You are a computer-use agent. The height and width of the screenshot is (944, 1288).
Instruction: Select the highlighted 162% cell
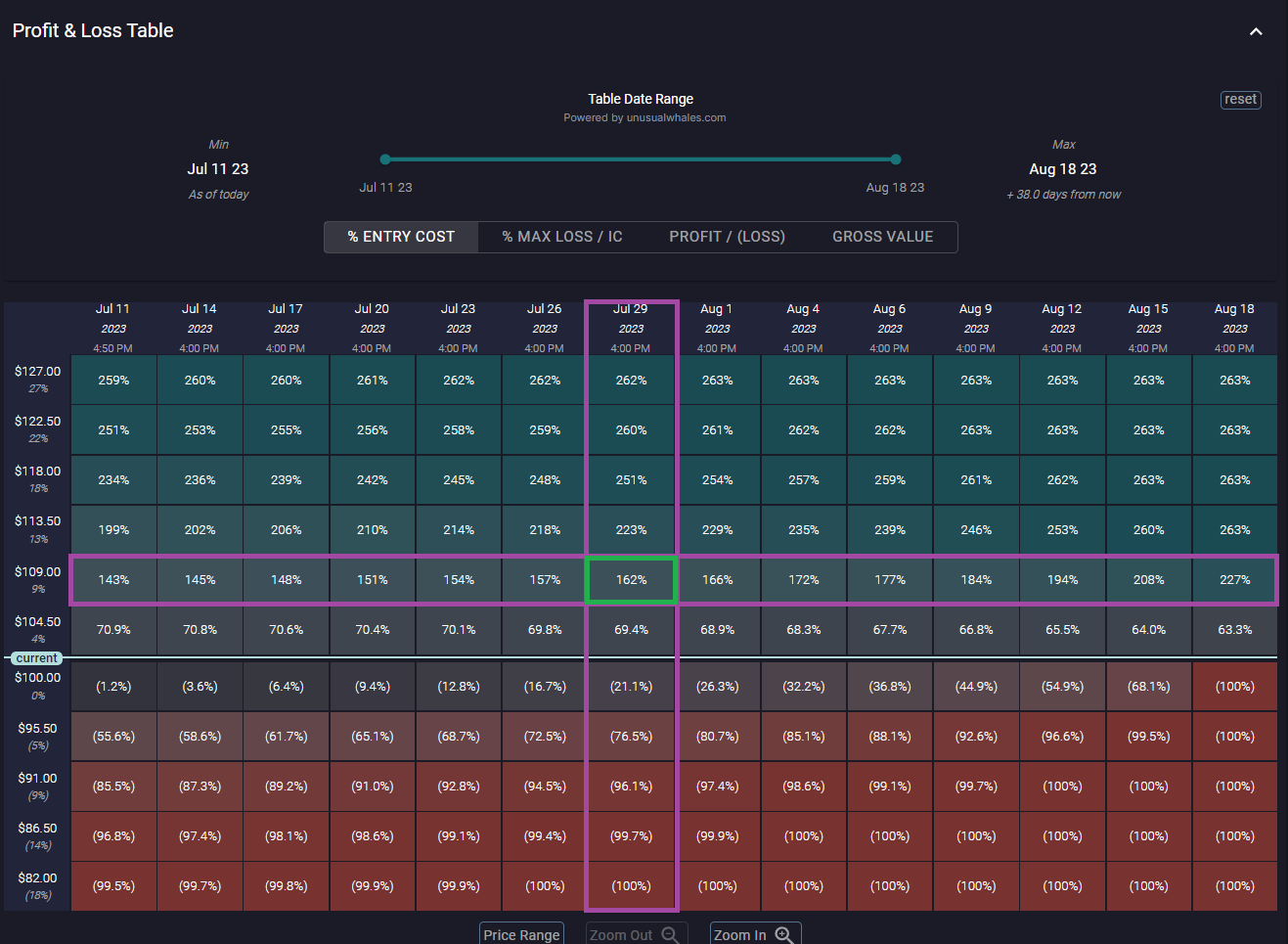[x=631, y=579]
